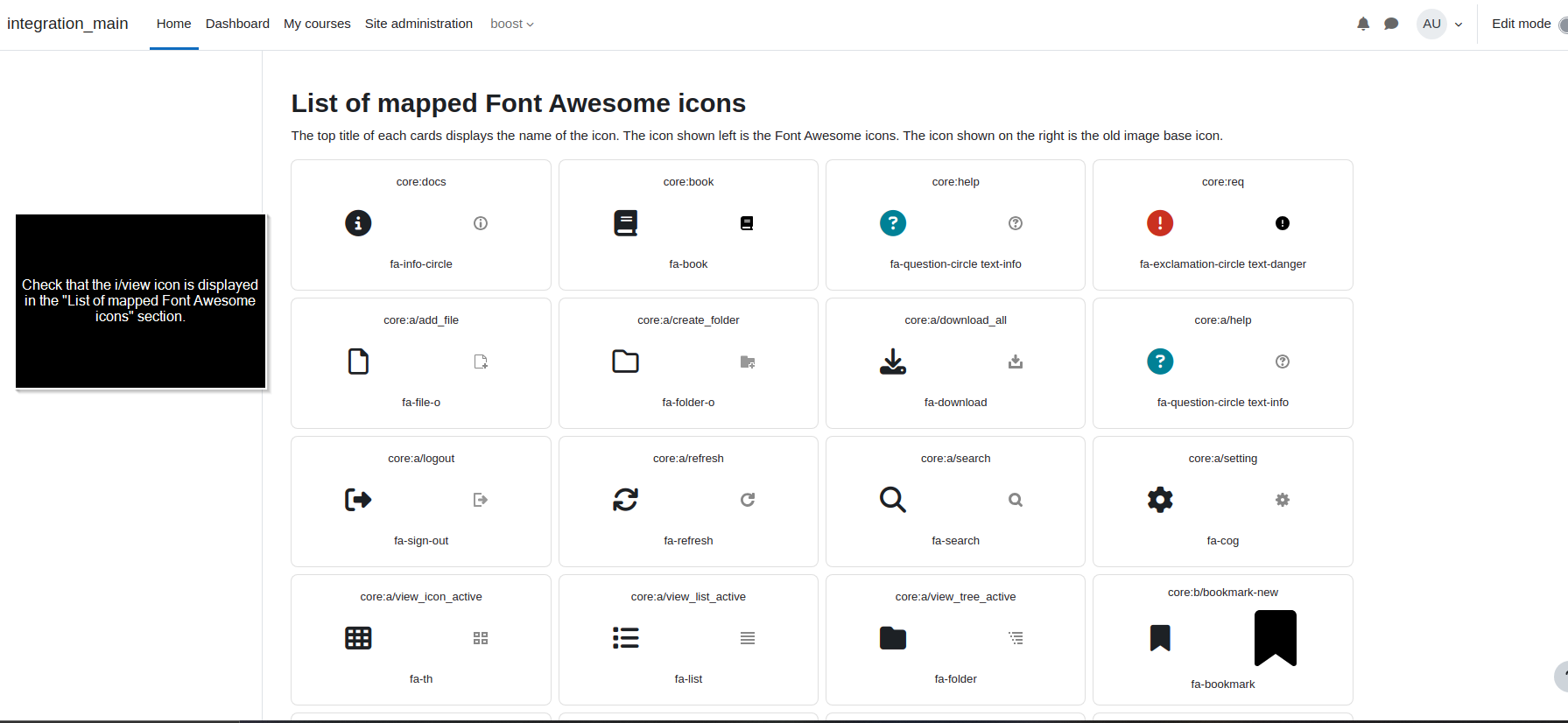The height and width of the screenshot is (723, 1568).
Task: Click the teal question icon in core:a/help card
Action: point(1160,361)
